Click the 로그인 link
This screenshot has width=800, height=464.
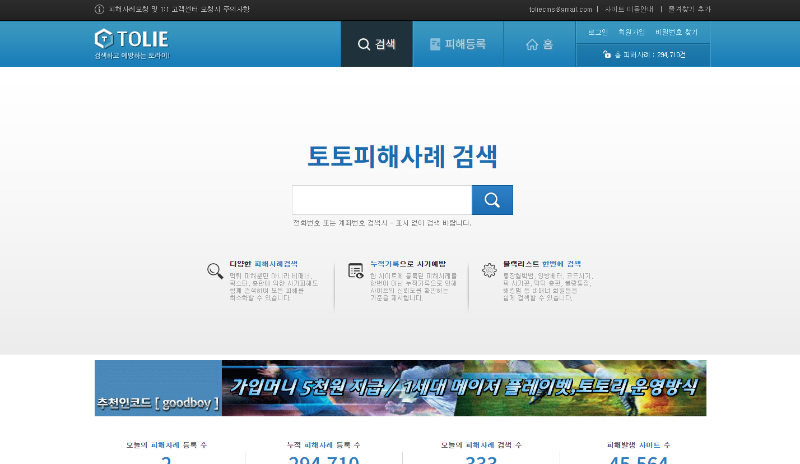[596, 32]
